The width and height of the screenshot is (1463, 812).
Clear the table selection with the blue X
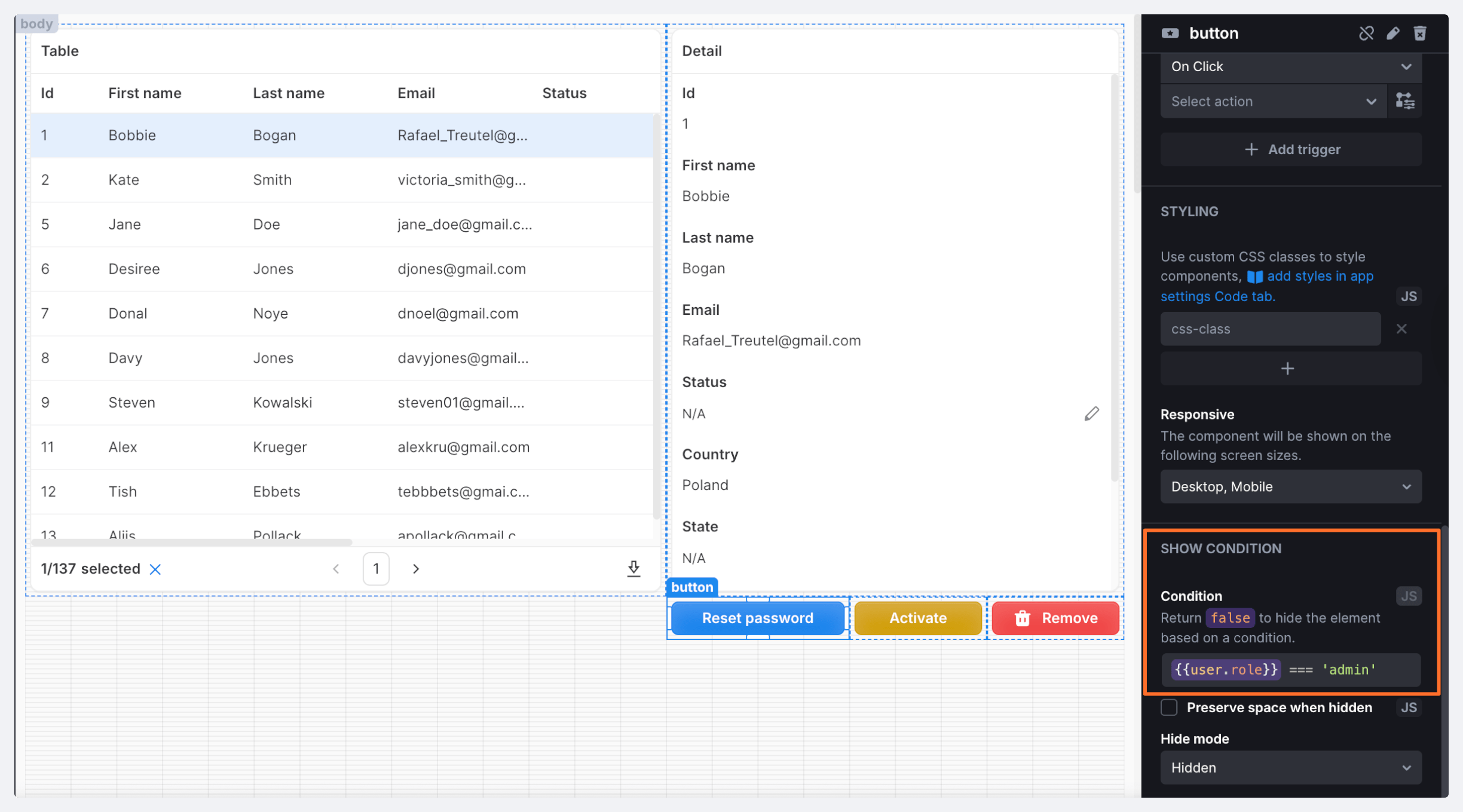coord(155,569)
